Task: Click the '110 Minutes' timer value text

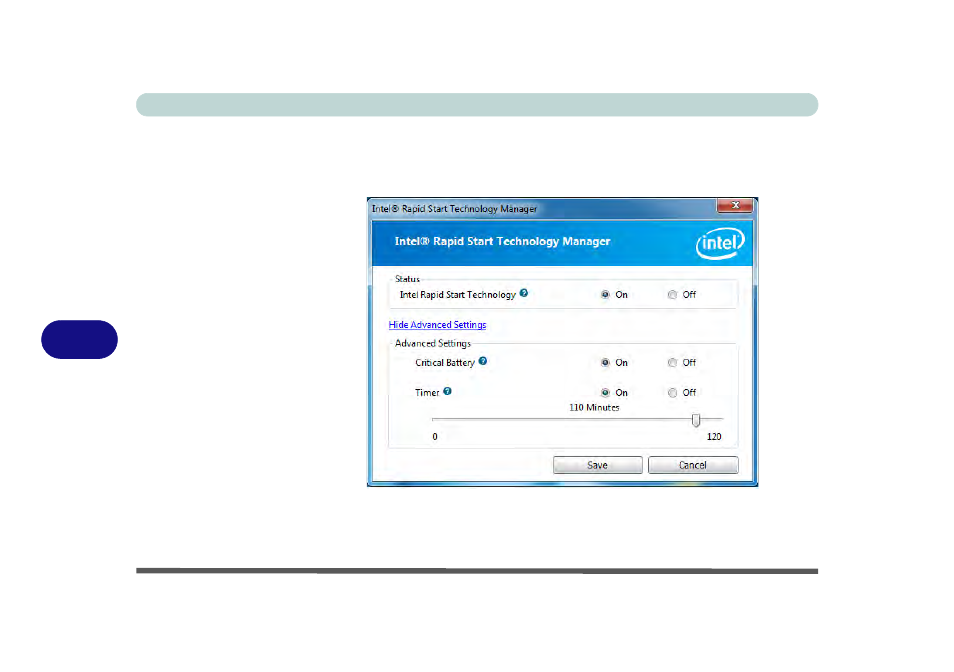Action: coord(594,407)
